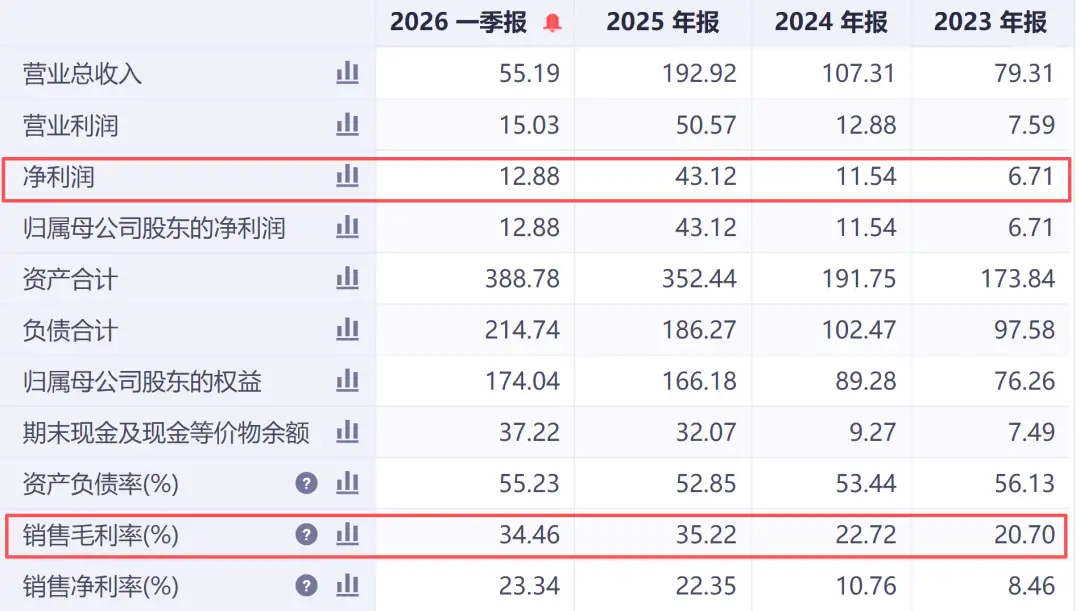The height and width of the screenshot is (611, 1080).
Task: Open chart icon for 销售净利率(%)
Action: tap(347, 586)
